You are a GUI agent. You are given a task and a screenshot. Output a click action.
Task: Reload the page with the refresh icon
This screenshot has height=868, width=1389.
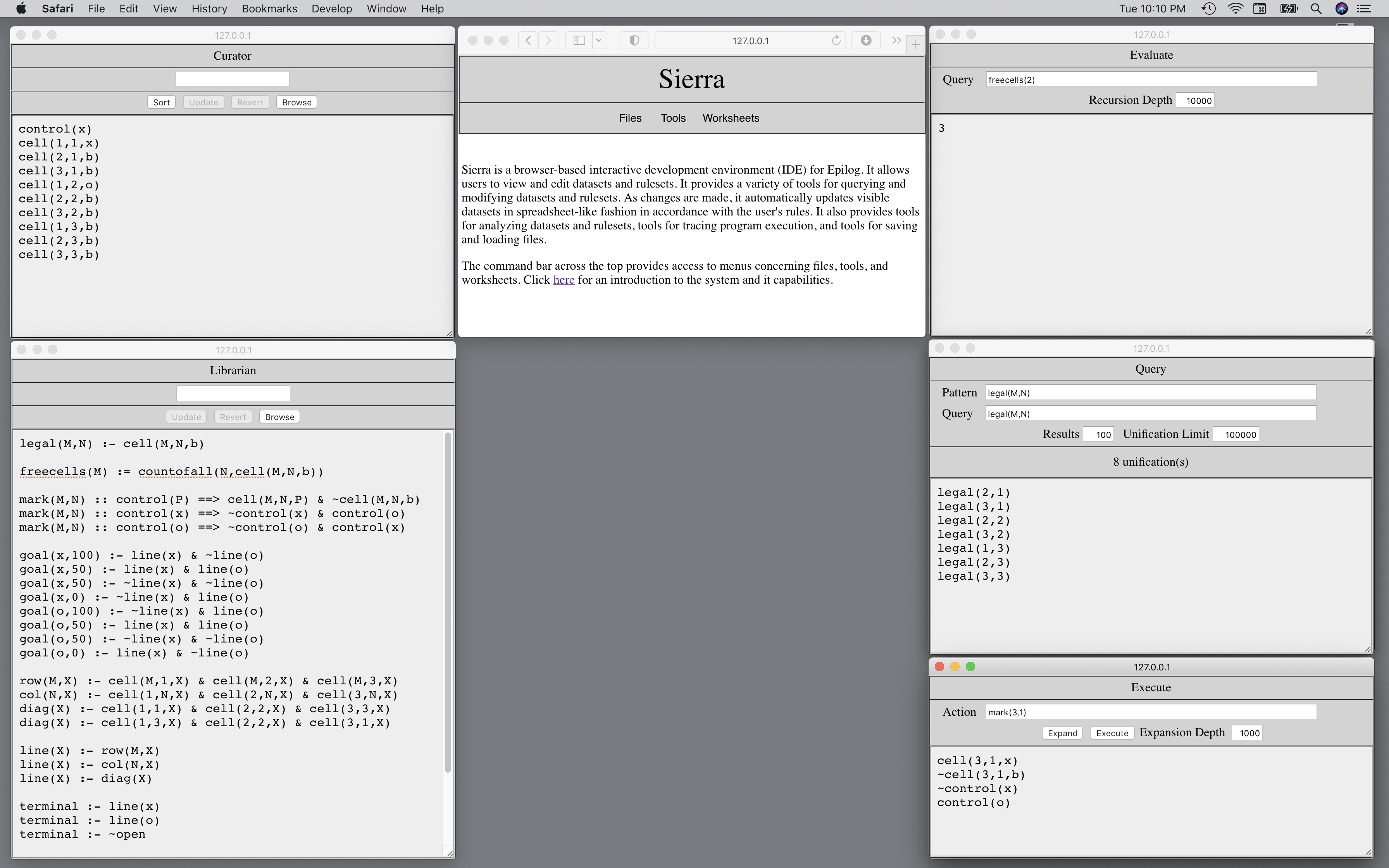[x=836, y=40]
